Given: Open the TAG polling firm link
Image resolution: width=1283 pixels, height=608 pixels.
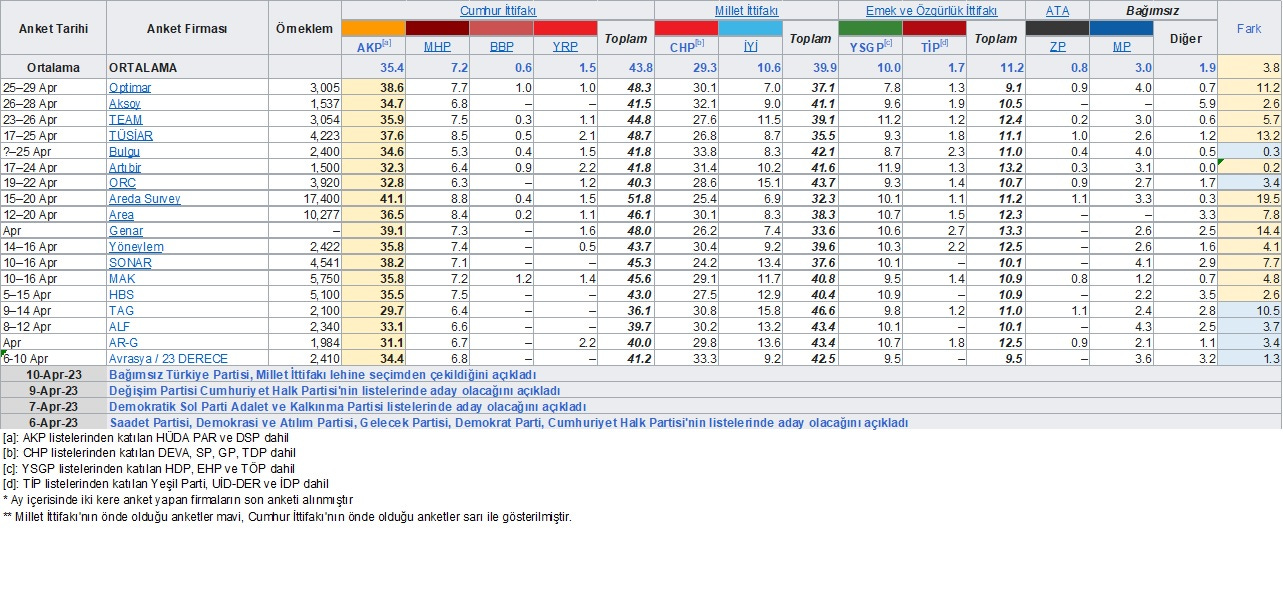Looking at the screenshot, I should pos(122,311).
